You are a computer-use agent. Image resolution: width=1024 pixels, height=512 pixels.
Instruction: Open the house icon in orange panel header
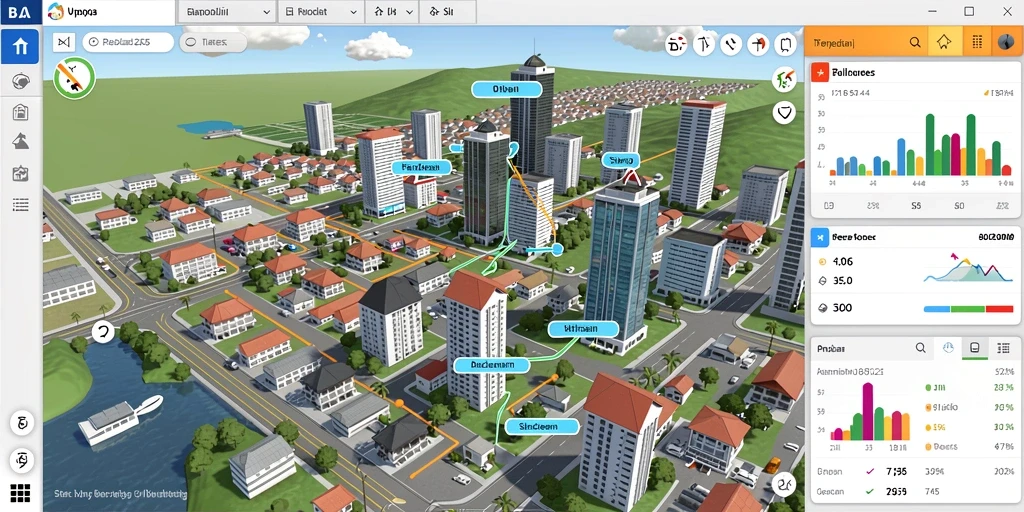[944, 43]
